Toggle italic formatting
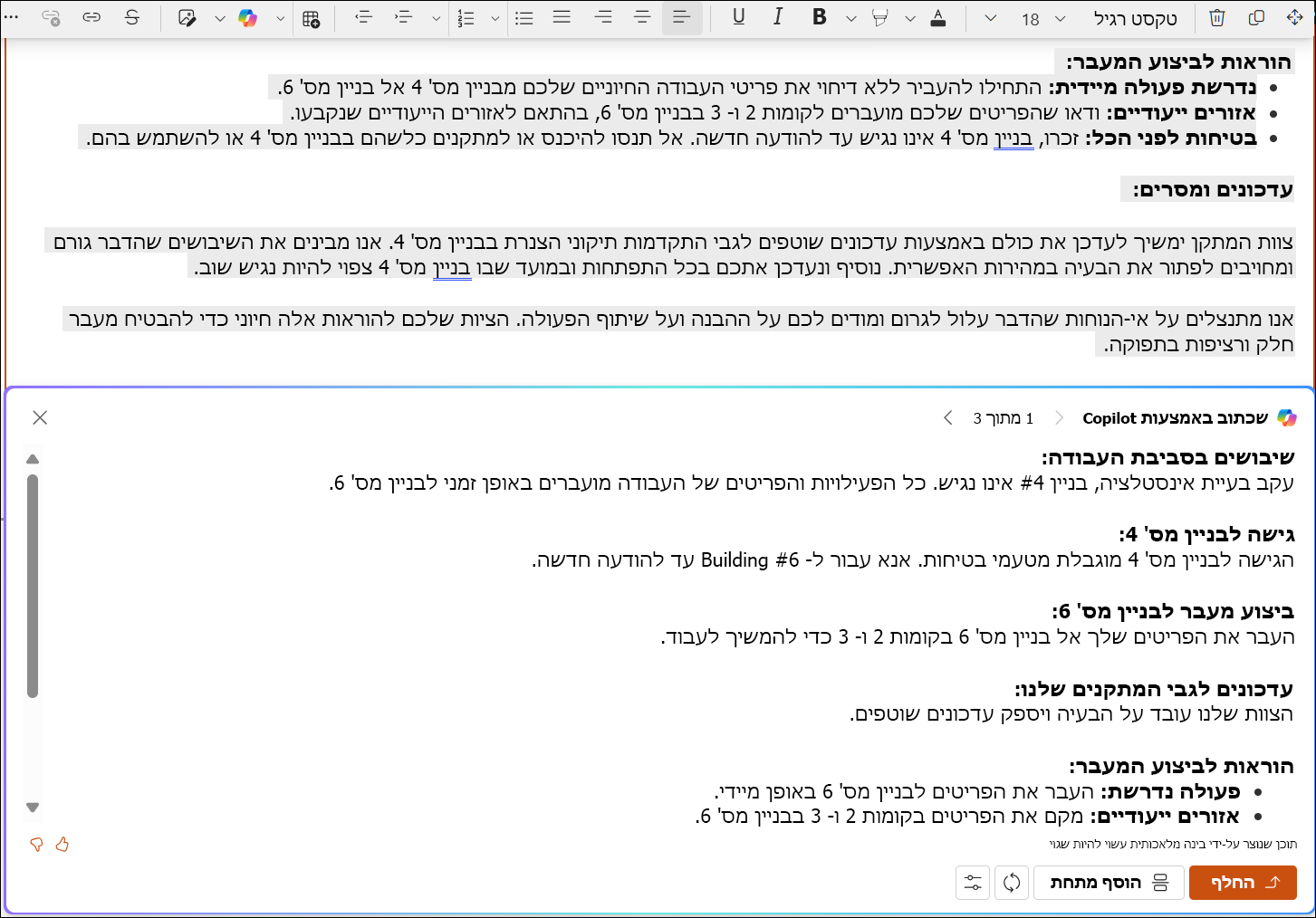Viewport: 1316px width, 918px height. tap(778, 18)
